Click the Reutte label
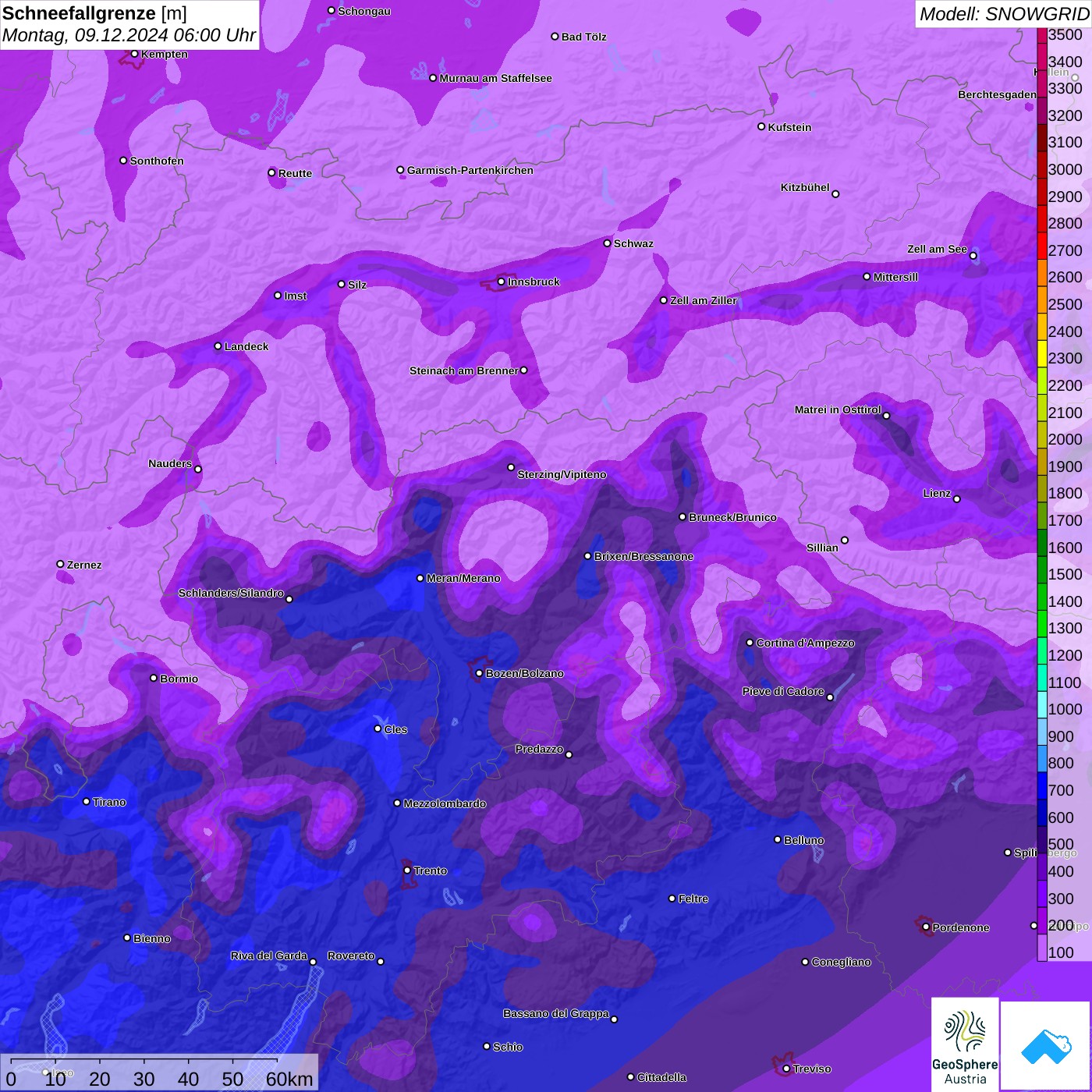This screenshot has width=1092, height=1092. tap(295, 173)
